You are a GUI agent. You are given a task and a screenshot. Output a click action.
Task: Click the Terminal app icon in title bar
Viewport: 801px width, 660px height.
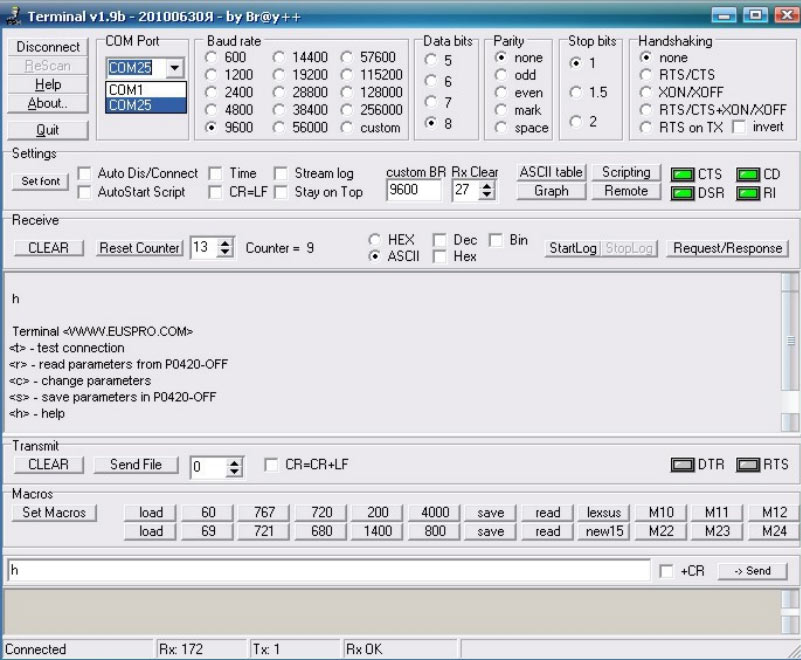pyautogui.click(x=13, y=17)
